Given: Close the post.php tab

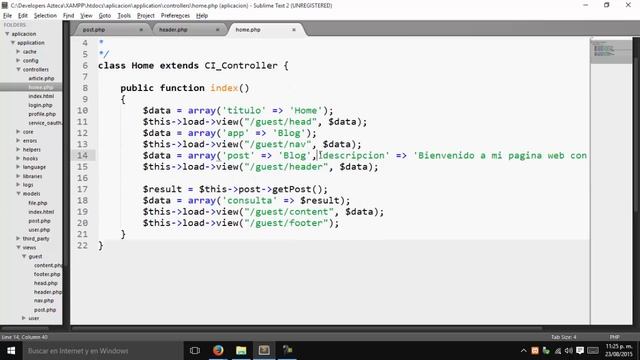Looking at the screenshot, I should coord(141,30).
